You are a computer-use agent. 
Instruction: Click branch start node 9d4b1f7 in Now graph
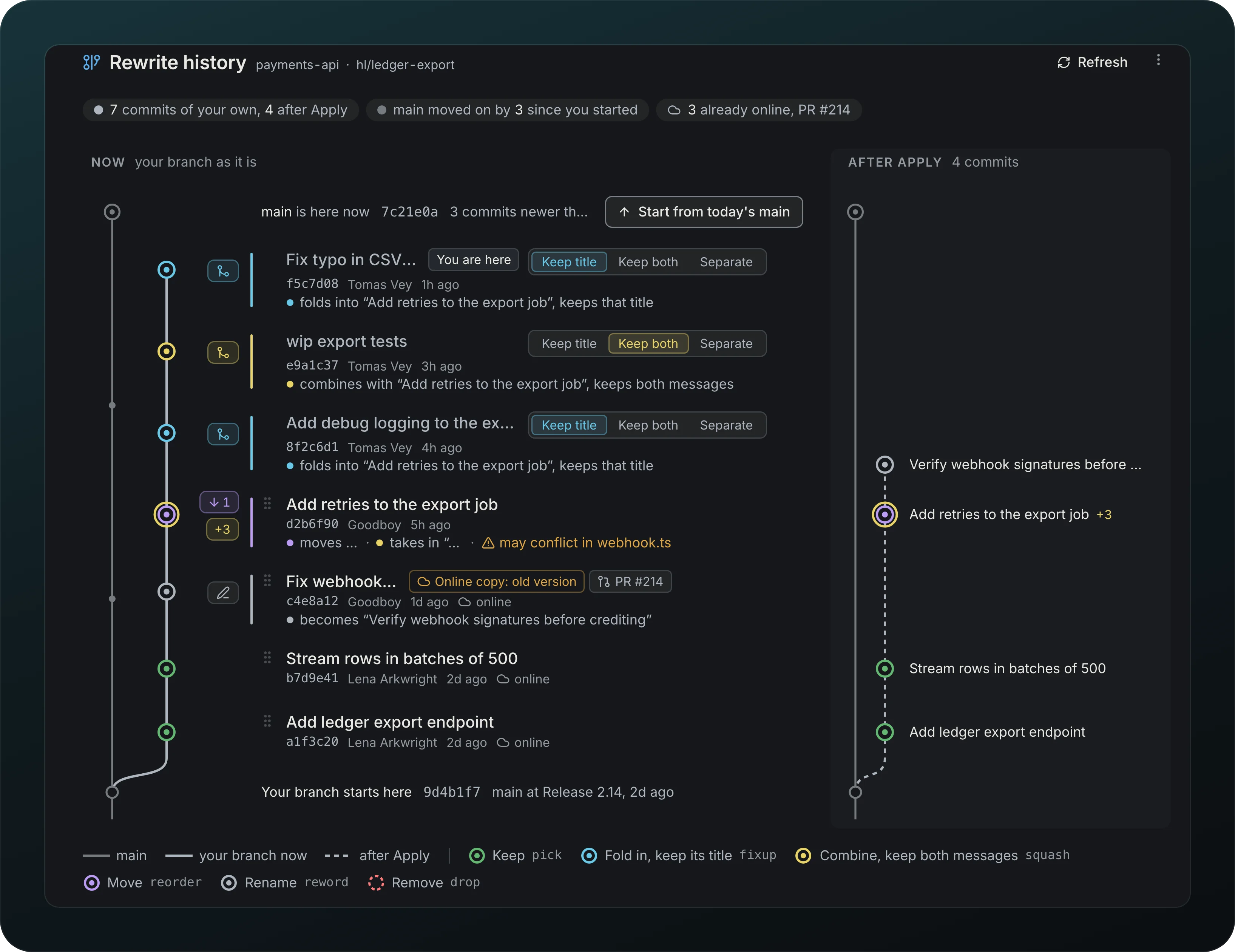coord(112,792)
